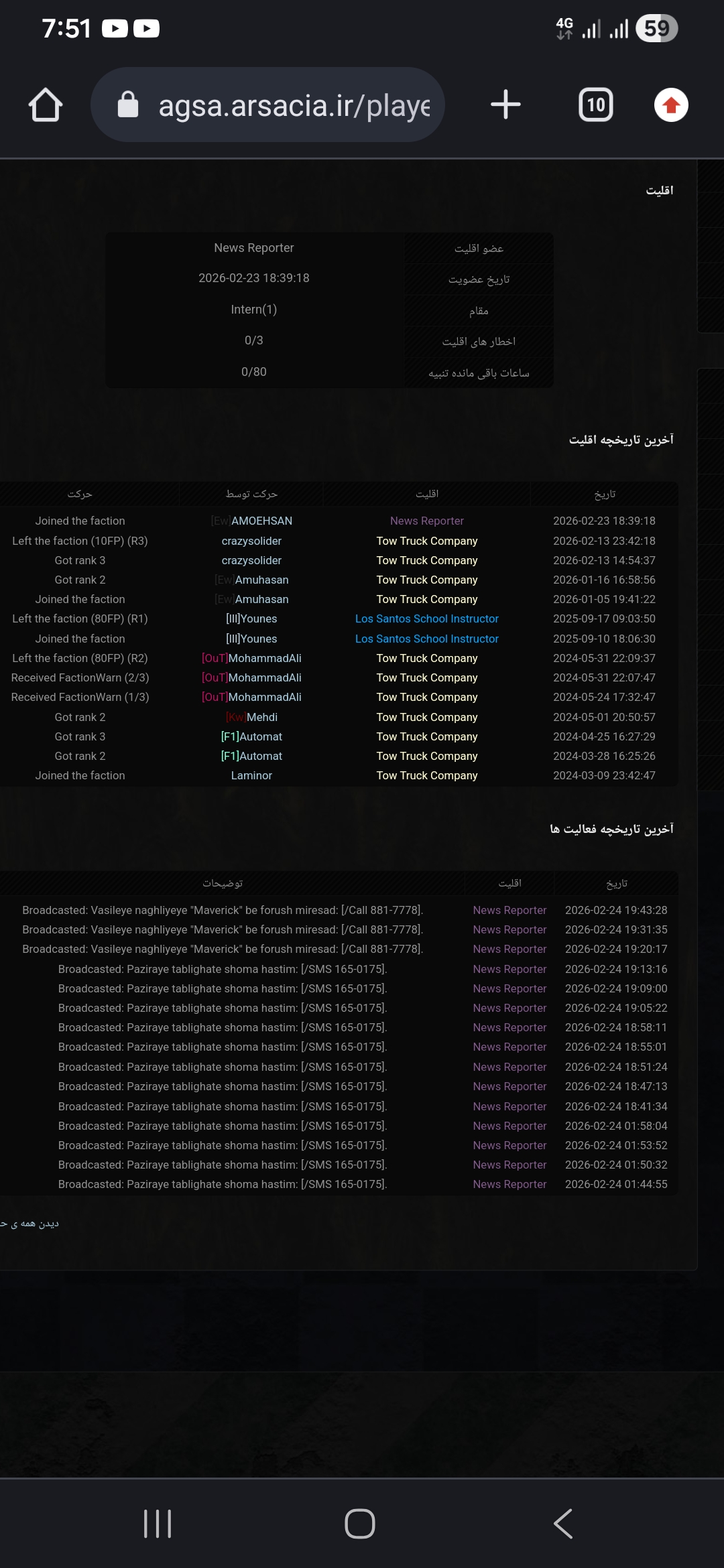724x1568 pixels.
Task: Open a new tab with plus icon
Action: pyautogui.click(x=505, y=105)
